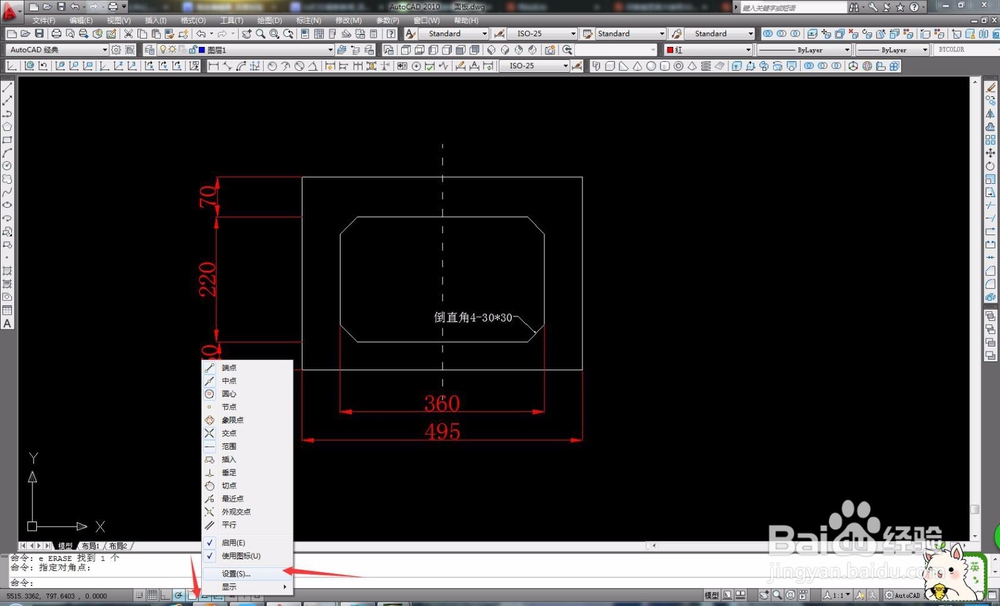Viewport: 1000px width, 606px height.
Task: Open the multileader style Standard dropdown
Action: (719, 34)
